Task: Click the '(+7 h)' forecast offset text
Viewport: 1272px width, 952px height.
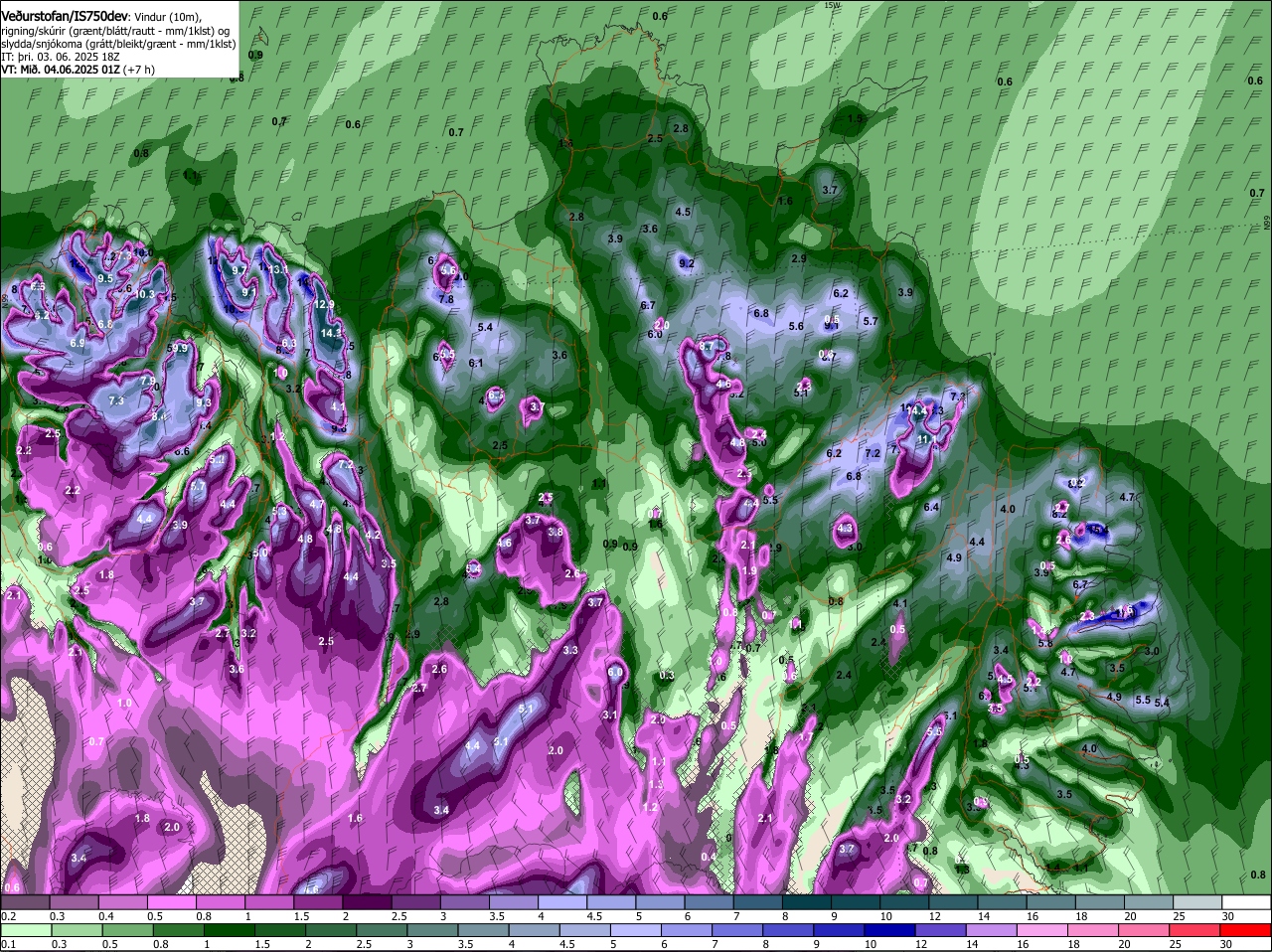Action: tap(140, 70)
